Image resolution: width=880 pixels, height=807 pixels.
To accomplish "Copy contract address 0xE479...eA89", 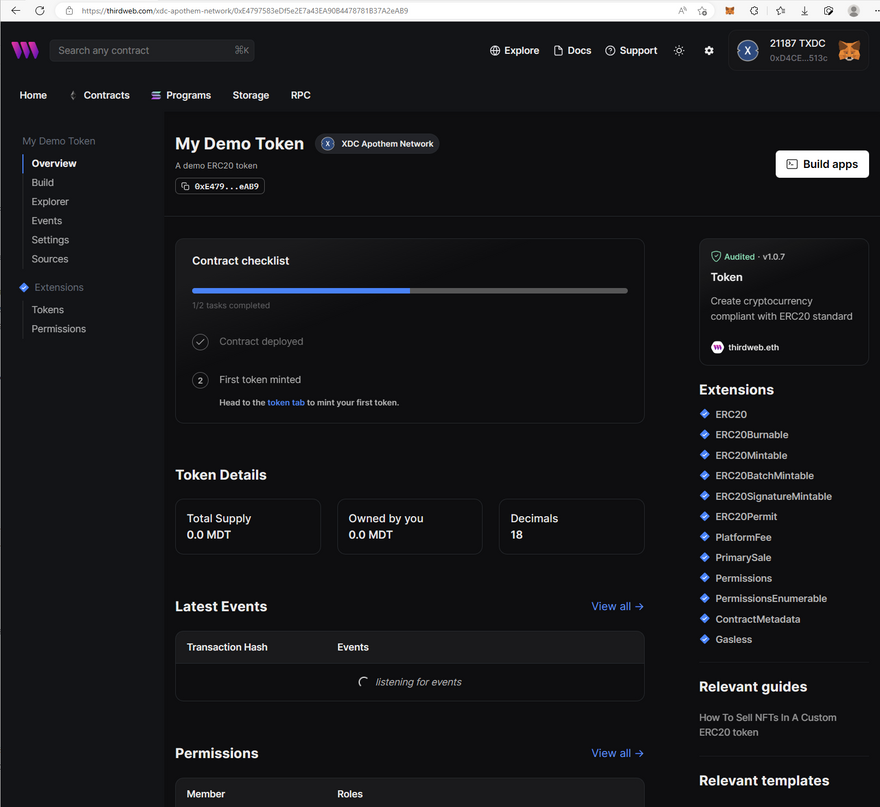I will coord(220,186).
